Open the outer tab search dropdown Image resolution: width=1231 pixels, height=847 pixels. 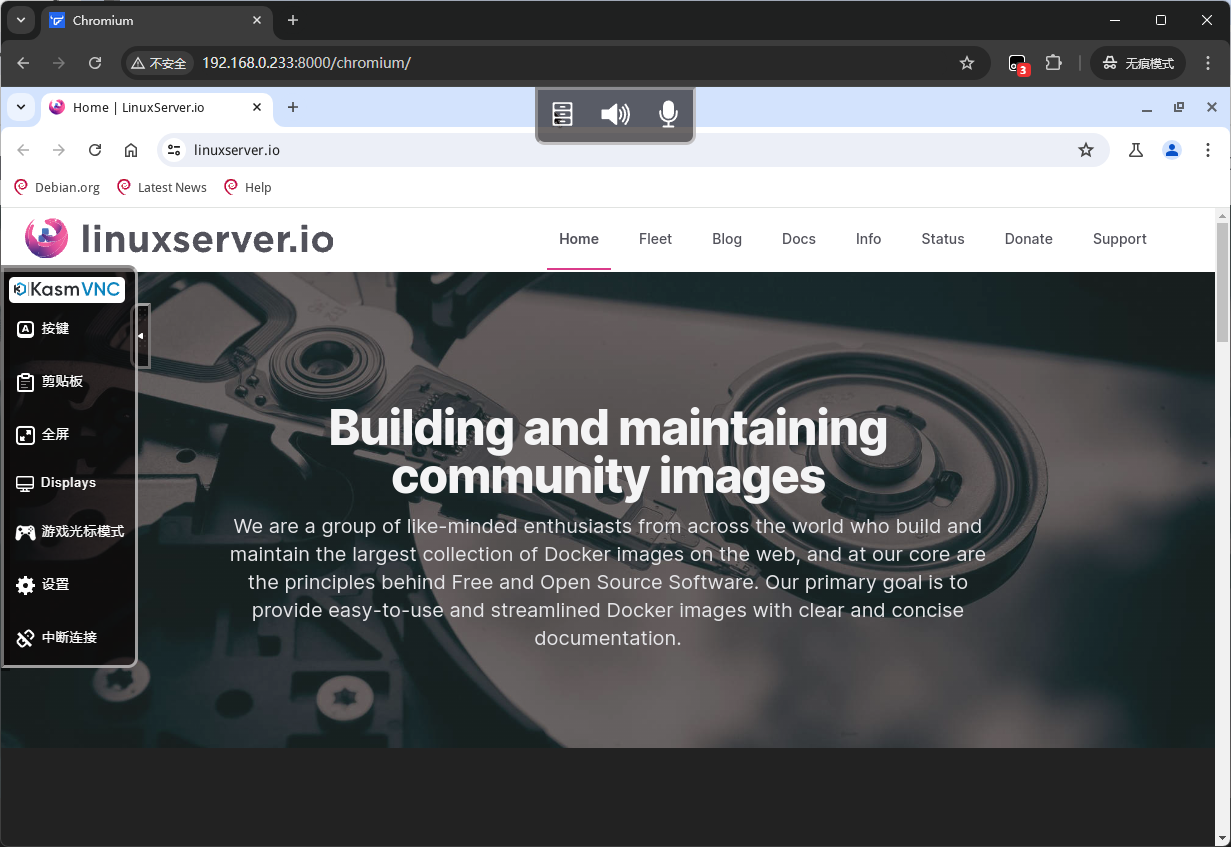[x=20, y=20]
